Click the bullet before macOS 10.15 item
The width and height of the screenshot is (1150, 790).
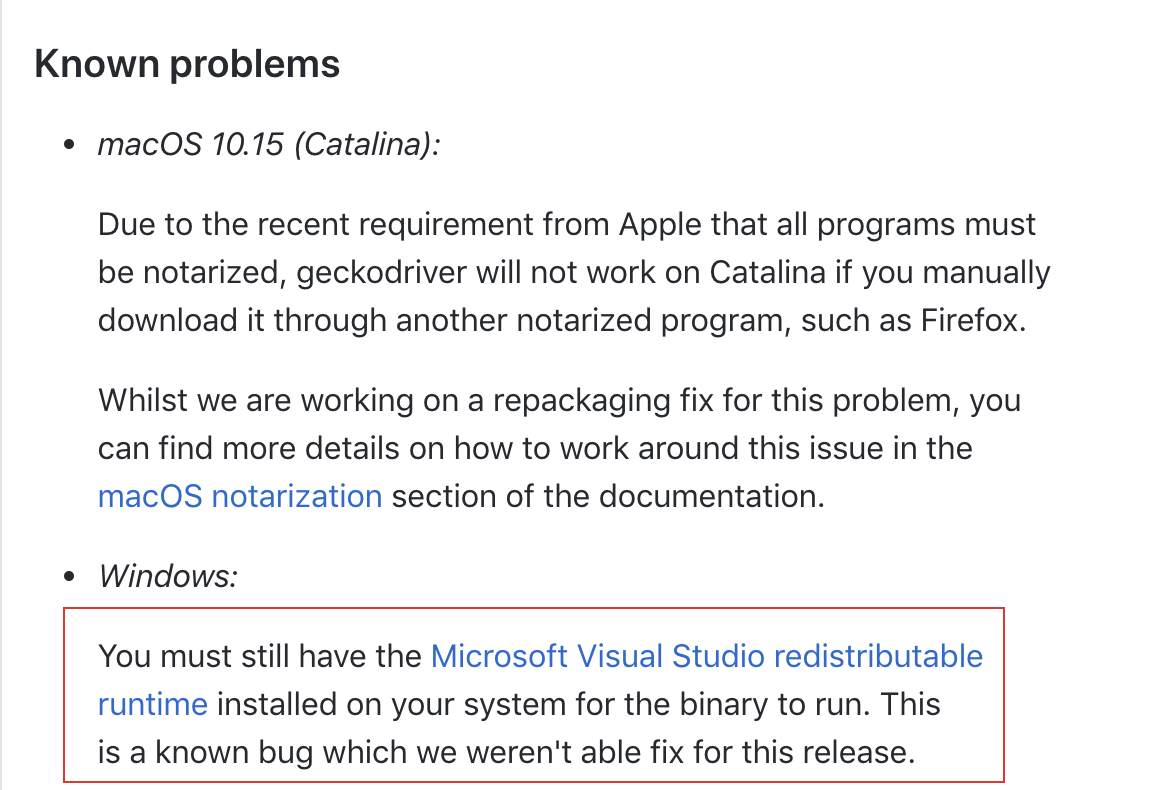click(70, 145)
